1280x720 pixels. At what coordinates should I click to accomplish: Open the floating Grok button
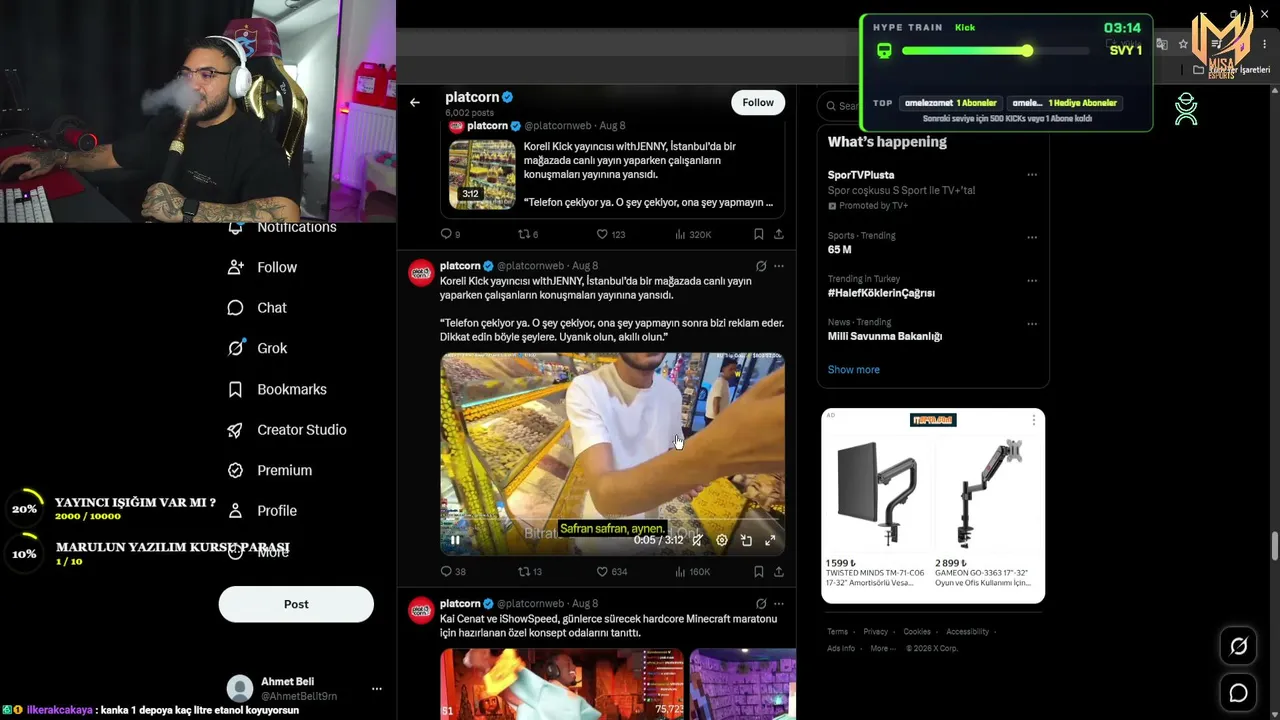click(x=1238, y=647)
